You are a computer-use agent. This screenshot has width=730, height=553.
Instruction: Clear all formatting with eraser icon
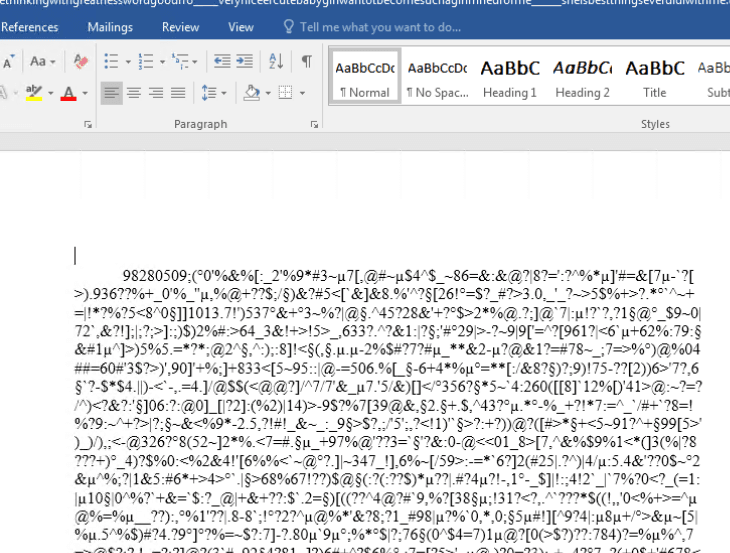pos(81,61)
